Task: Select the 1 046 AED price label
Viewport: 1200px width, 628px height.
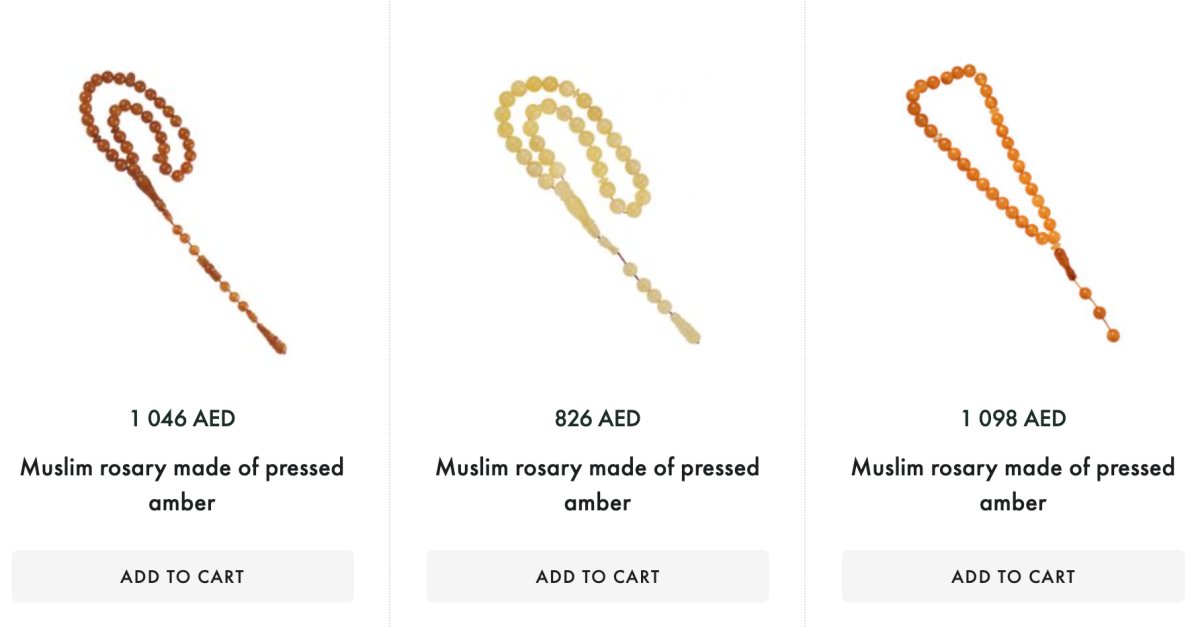Action: click(182, 418)
